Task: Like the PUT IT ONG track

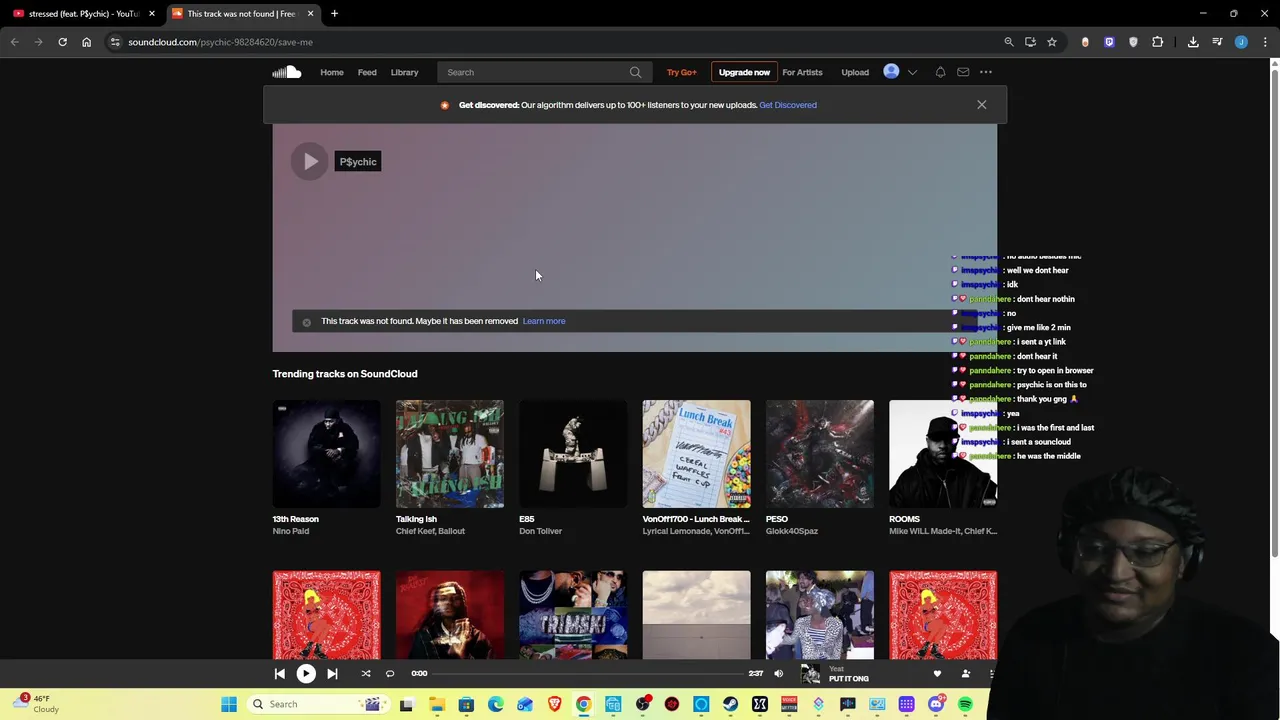Action: pyautogui.click(x=937, y=674)
